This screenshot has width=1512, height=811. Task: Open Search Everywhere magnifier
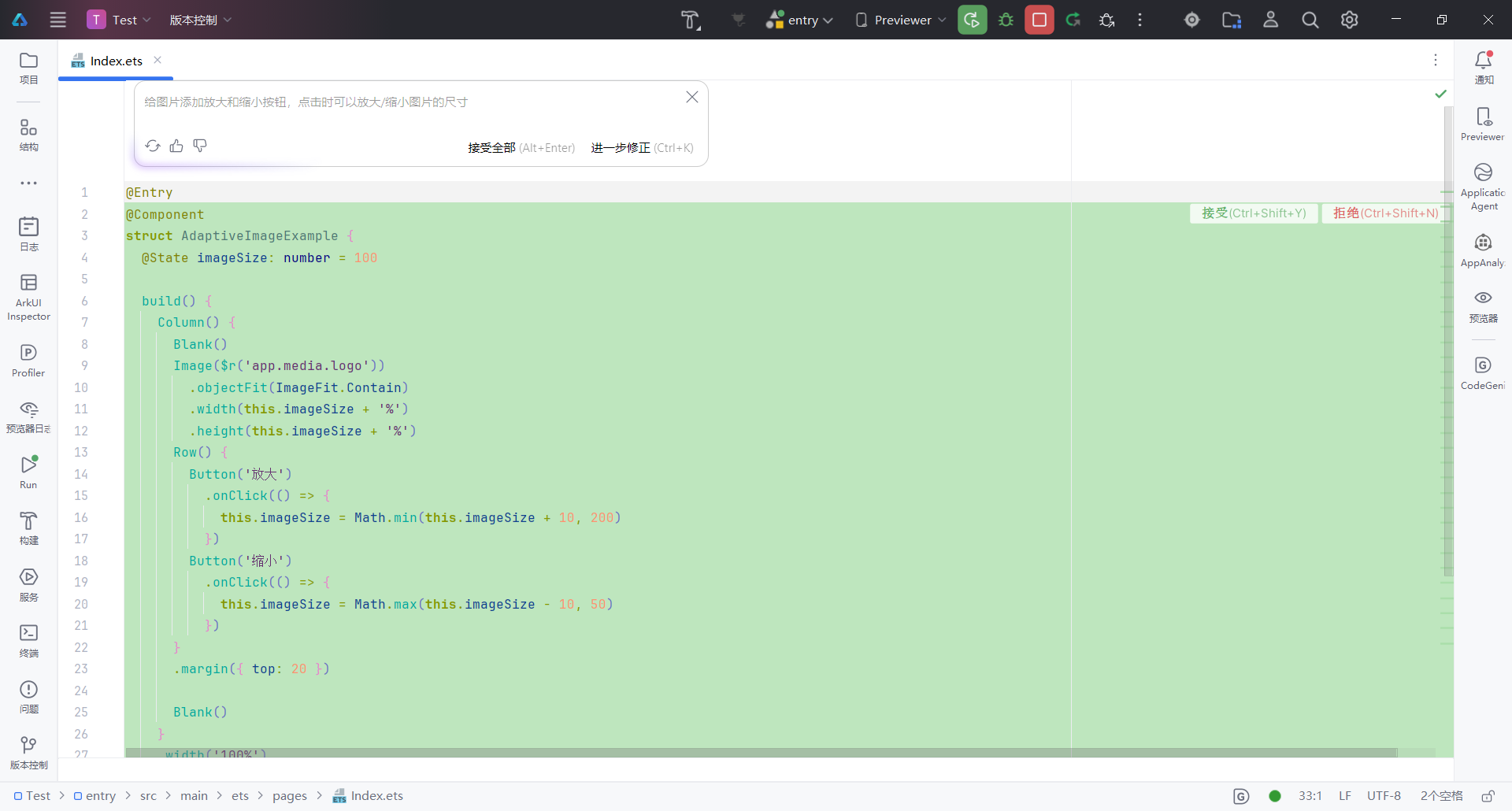[x=1310, y=20]
